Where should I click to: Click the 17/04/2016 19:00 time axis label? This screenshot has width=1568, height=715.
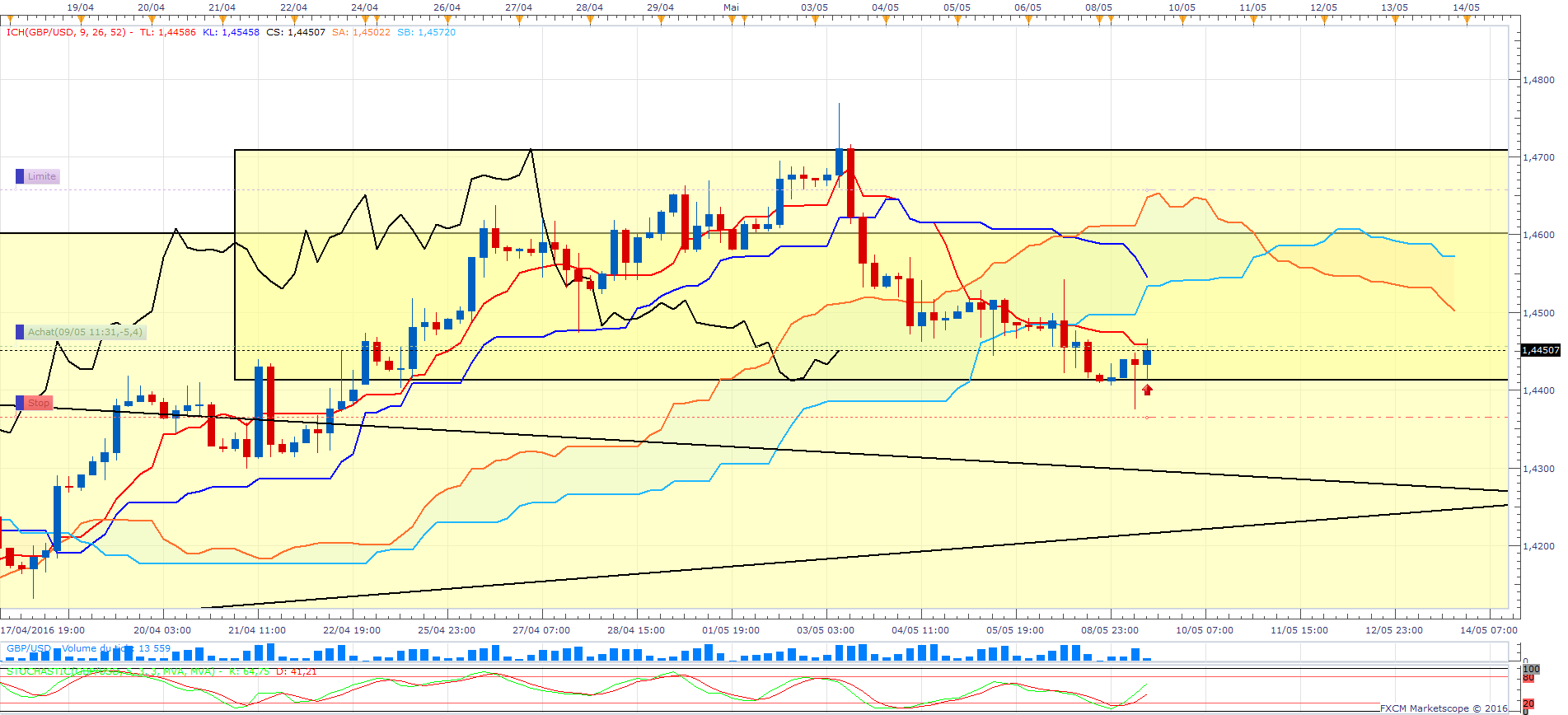42,630
